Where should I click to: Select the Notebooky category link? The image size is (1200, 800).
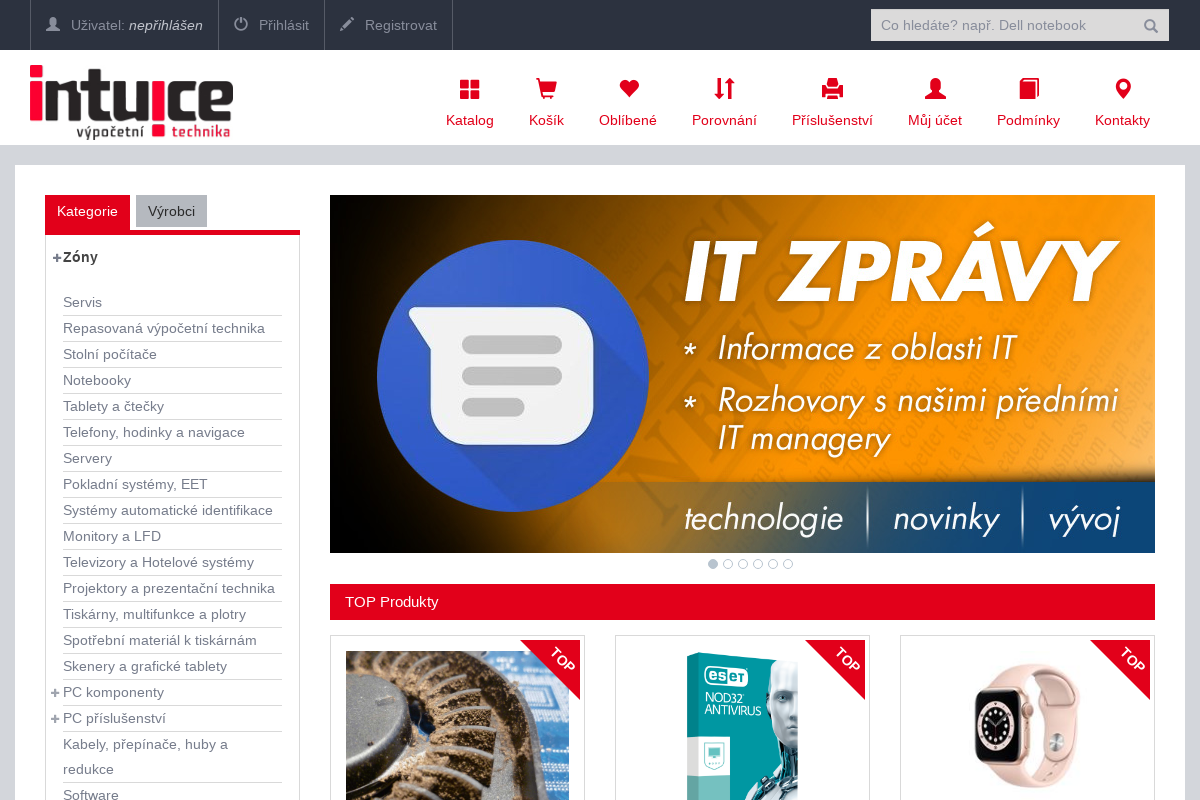(x=97, y=380)
